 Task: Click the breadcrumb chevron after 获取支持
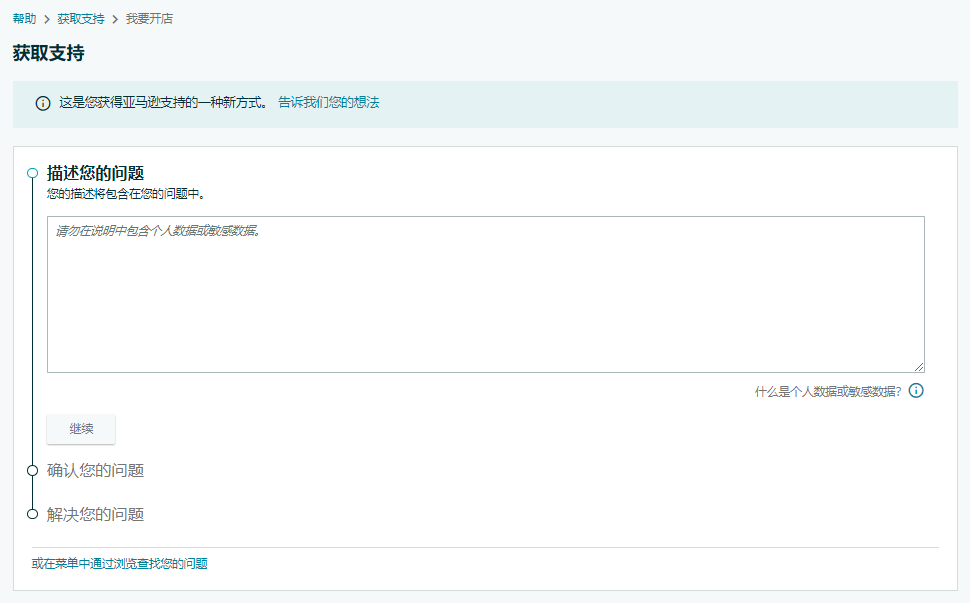[115, 19]
